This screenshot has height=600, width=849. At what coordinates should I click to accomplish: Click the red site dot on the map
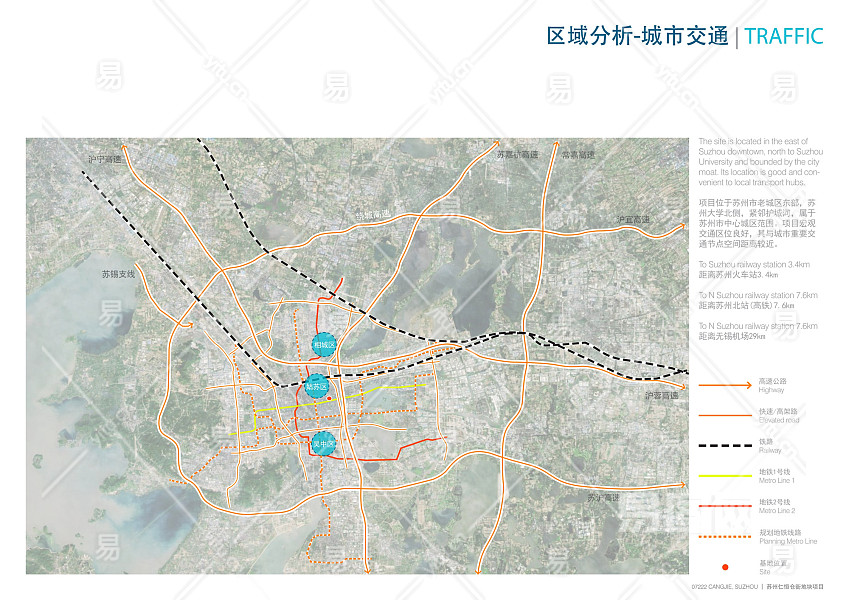(x=329, y=398)
